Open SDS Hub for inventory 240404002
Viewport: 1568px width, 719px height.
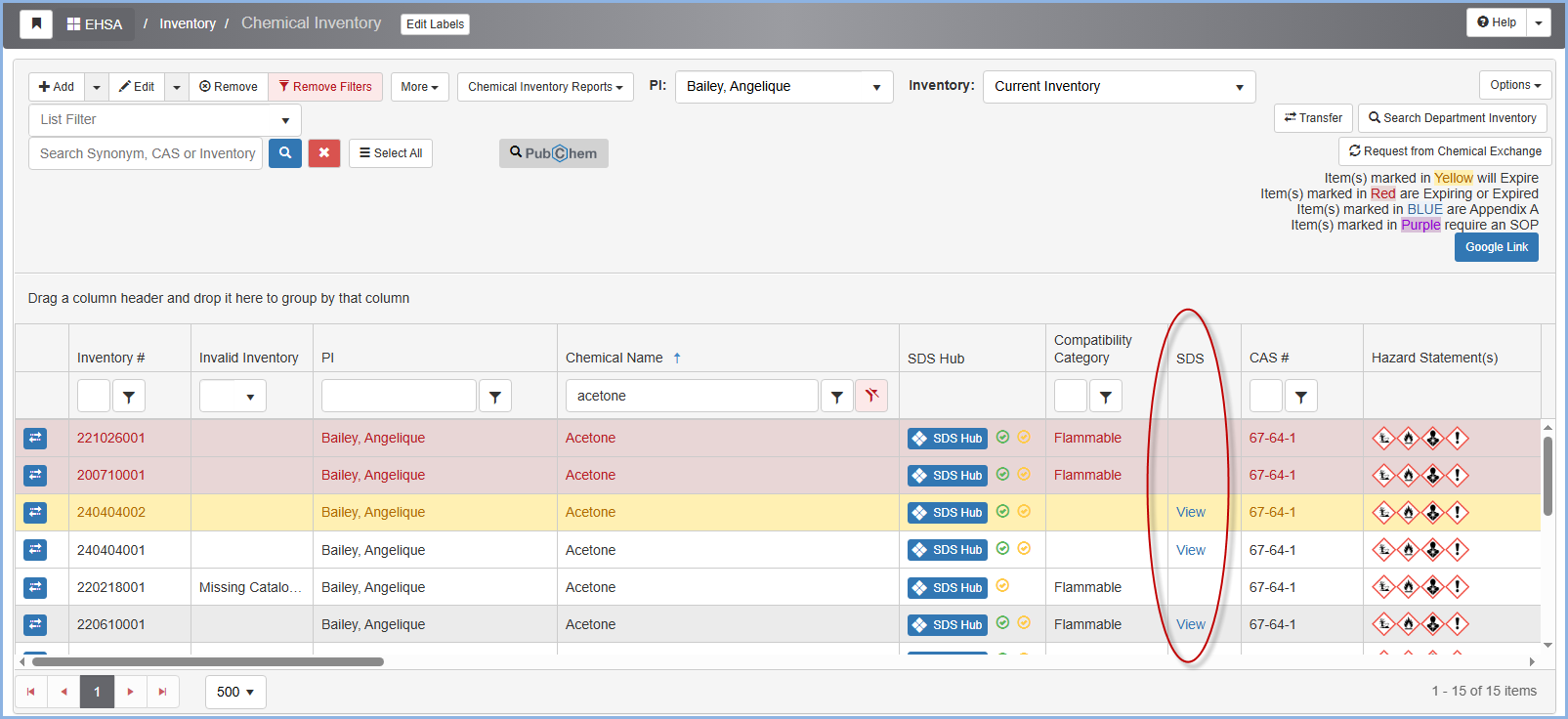coord(947,513)
